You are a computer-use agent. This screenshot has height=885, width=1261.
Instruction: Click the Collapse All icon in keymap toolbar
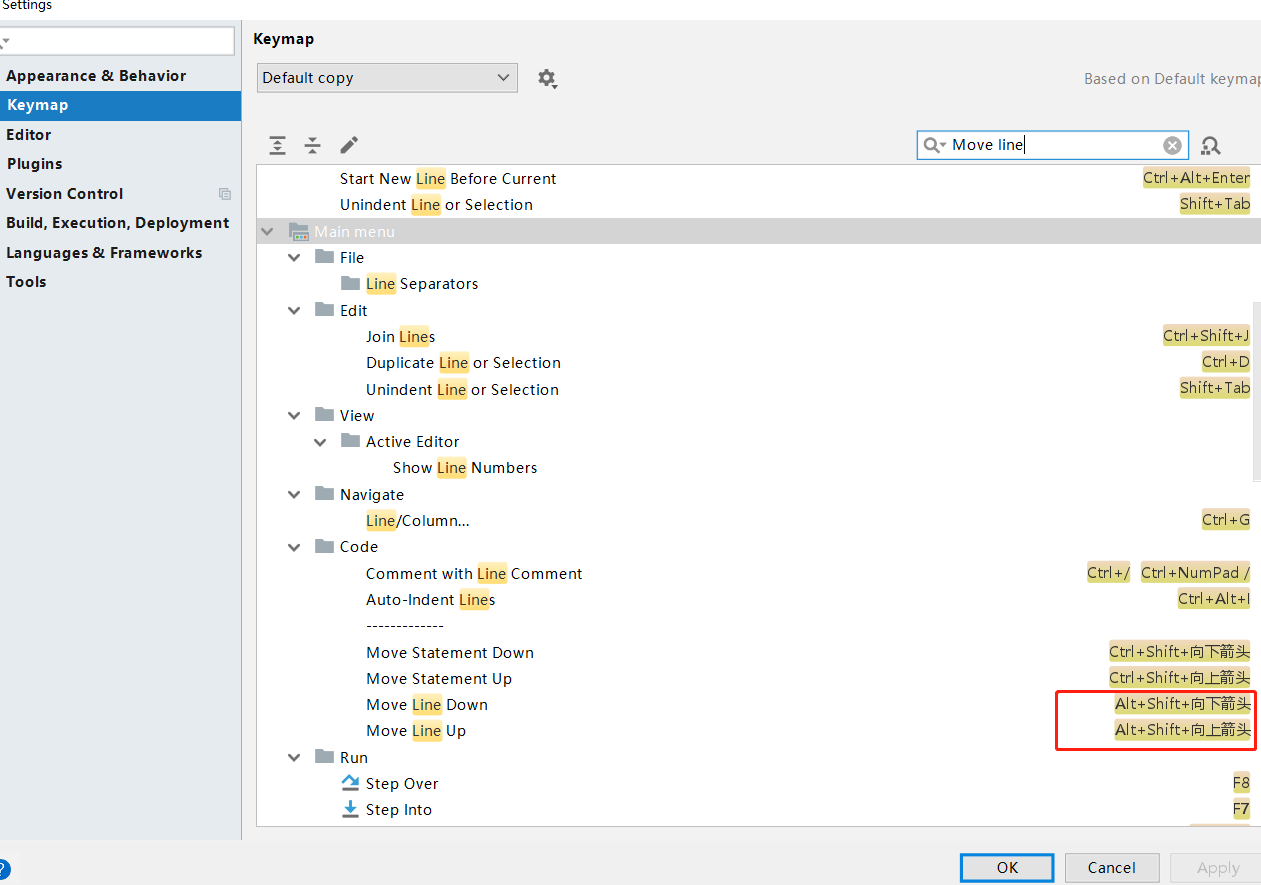pos(313,146)
